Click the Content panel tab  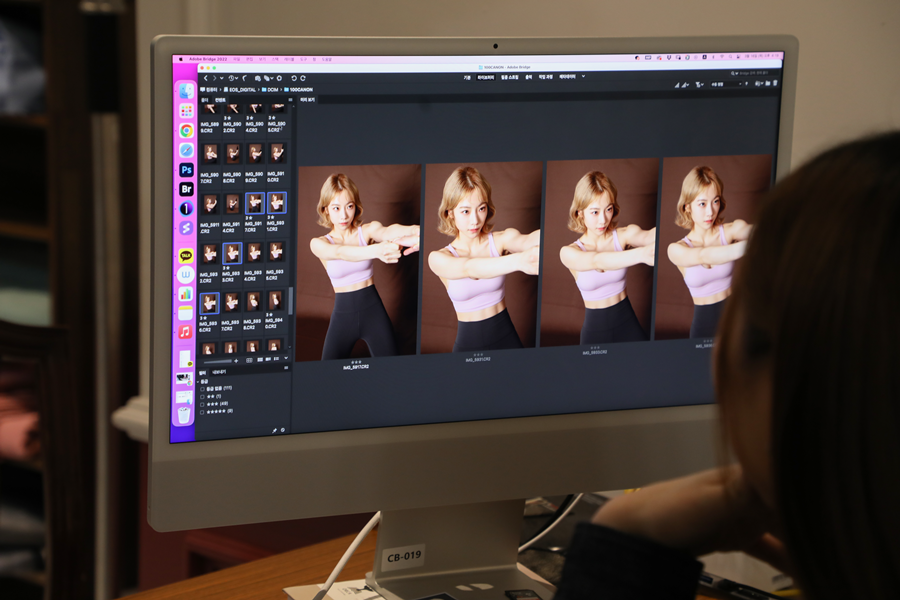click(x=220, y=100)
